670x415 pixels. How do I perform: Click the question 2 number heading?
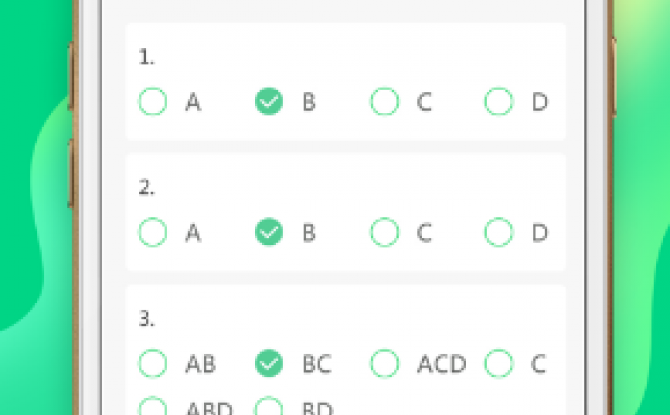coord(147,188)
